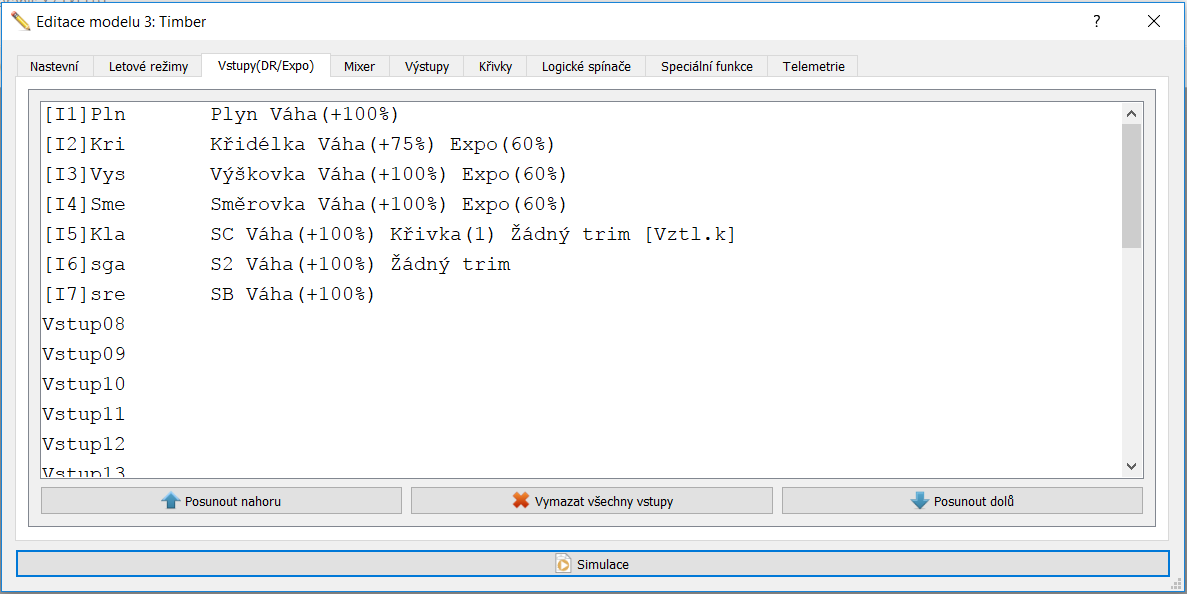This screenshot has height=594, width=1187.
Task: Select the empty Vstup08 row
Action: [x=84, y=325]
